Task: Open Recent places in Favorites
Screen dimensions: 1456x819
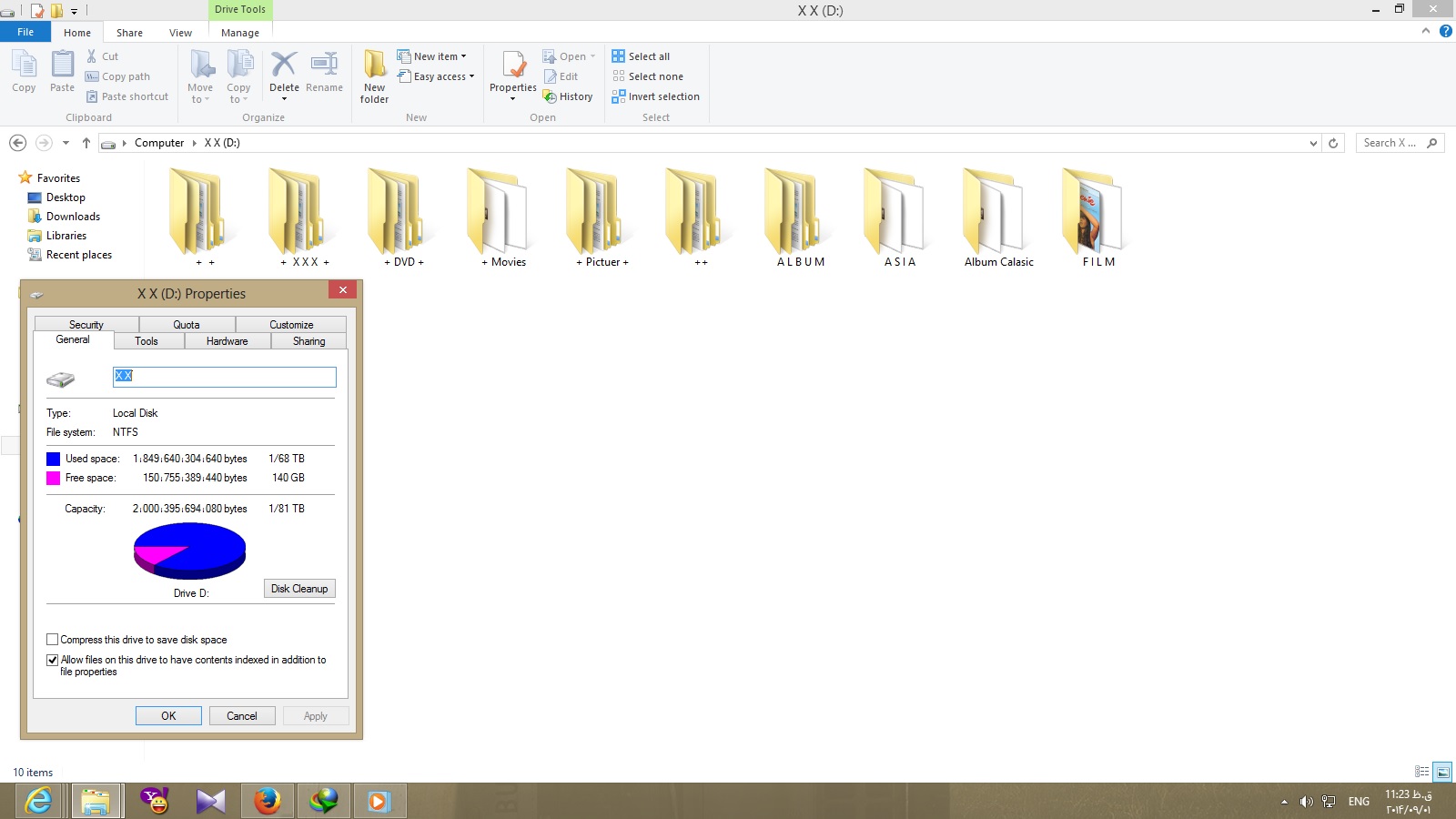Action: point(78,255)
